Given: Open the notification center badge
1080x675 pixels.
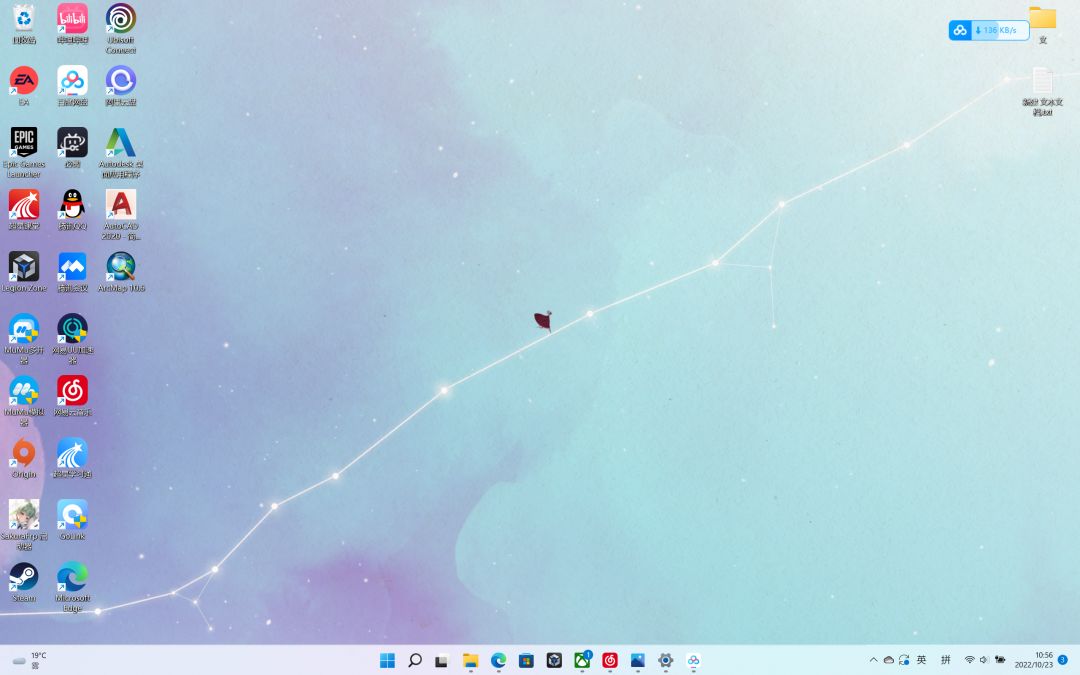Looking at the screenshot, I should pyautogui.click(x=1063, y=660).
